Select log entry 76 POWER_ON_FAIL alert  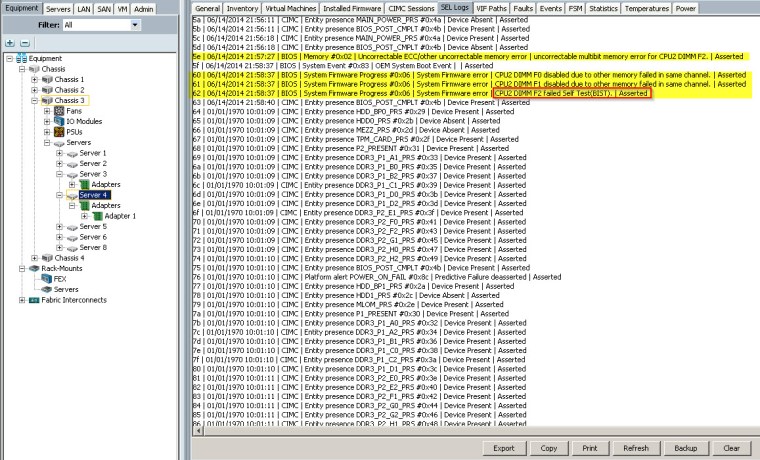[377, 277]
